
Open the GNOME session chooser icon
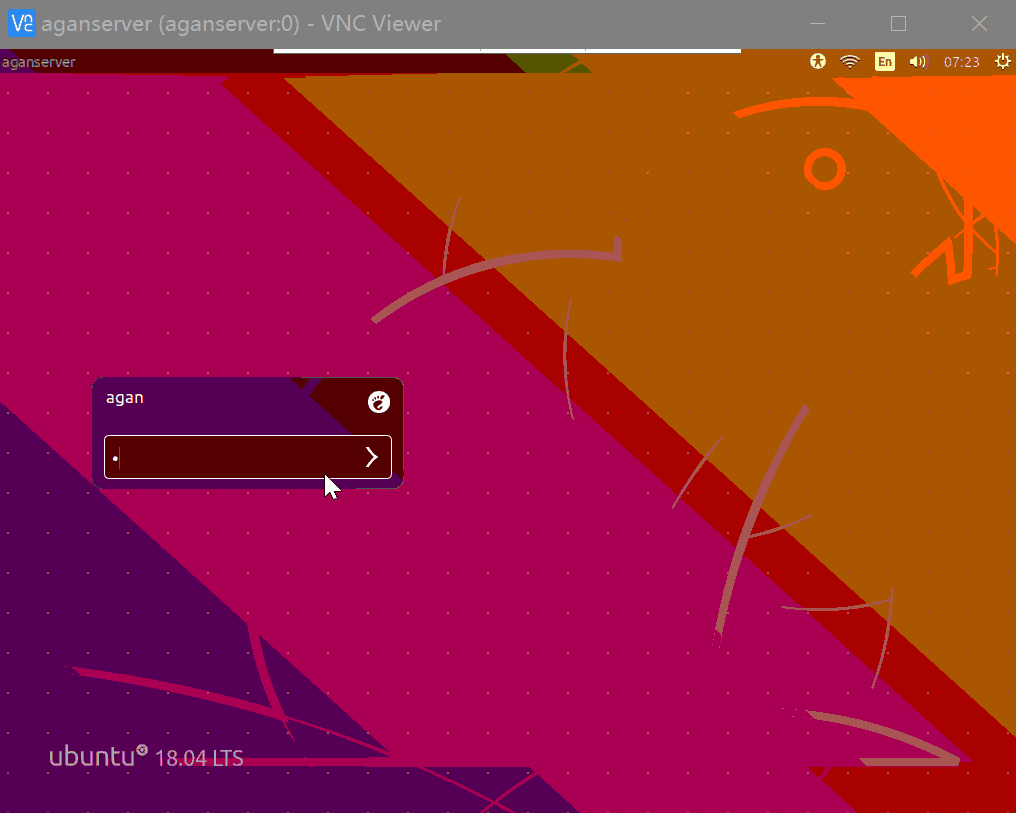tap(379, 402)
